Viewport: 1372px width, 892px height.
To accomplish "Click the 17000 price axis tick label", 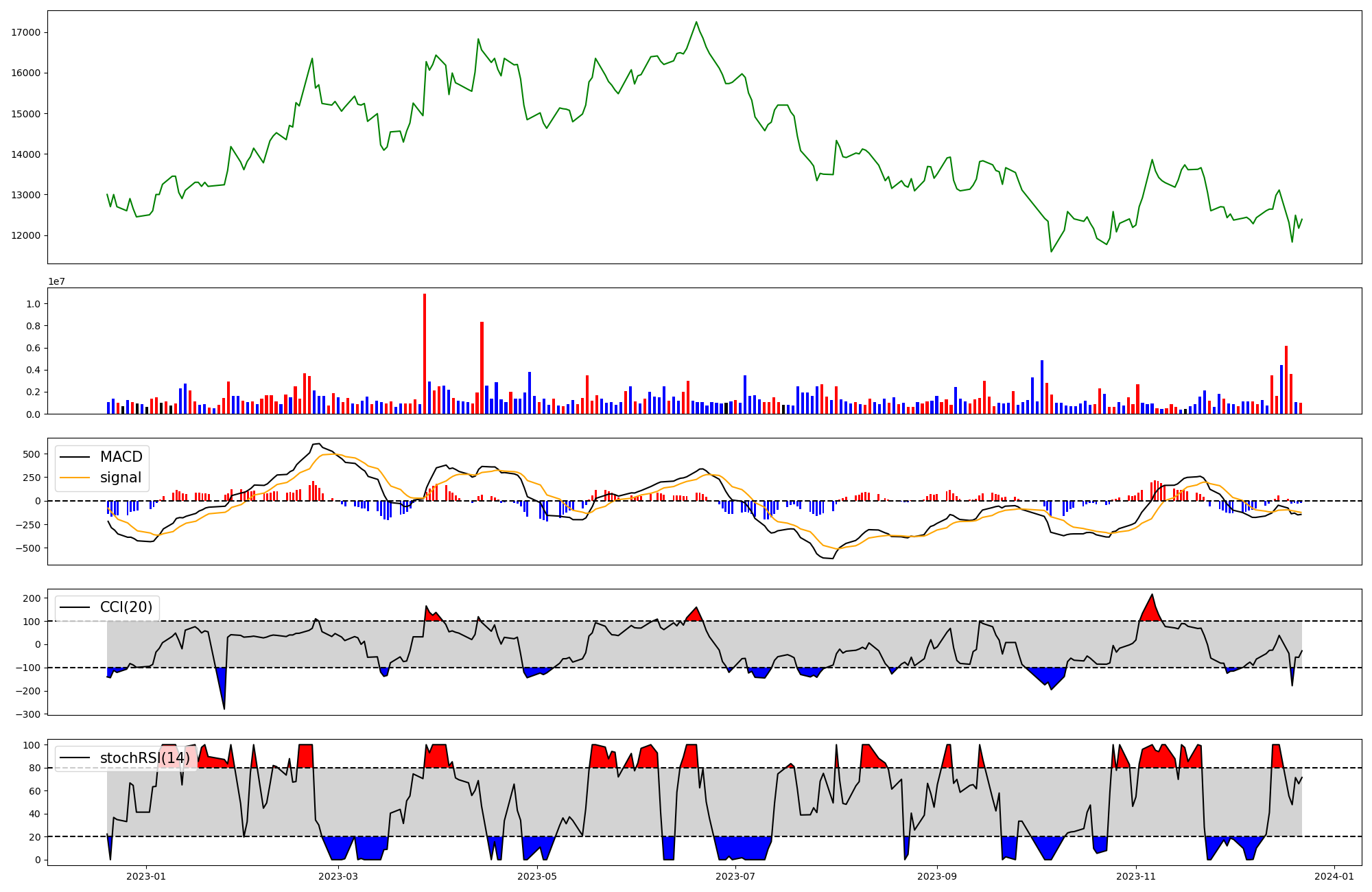I will coord(26,32).
